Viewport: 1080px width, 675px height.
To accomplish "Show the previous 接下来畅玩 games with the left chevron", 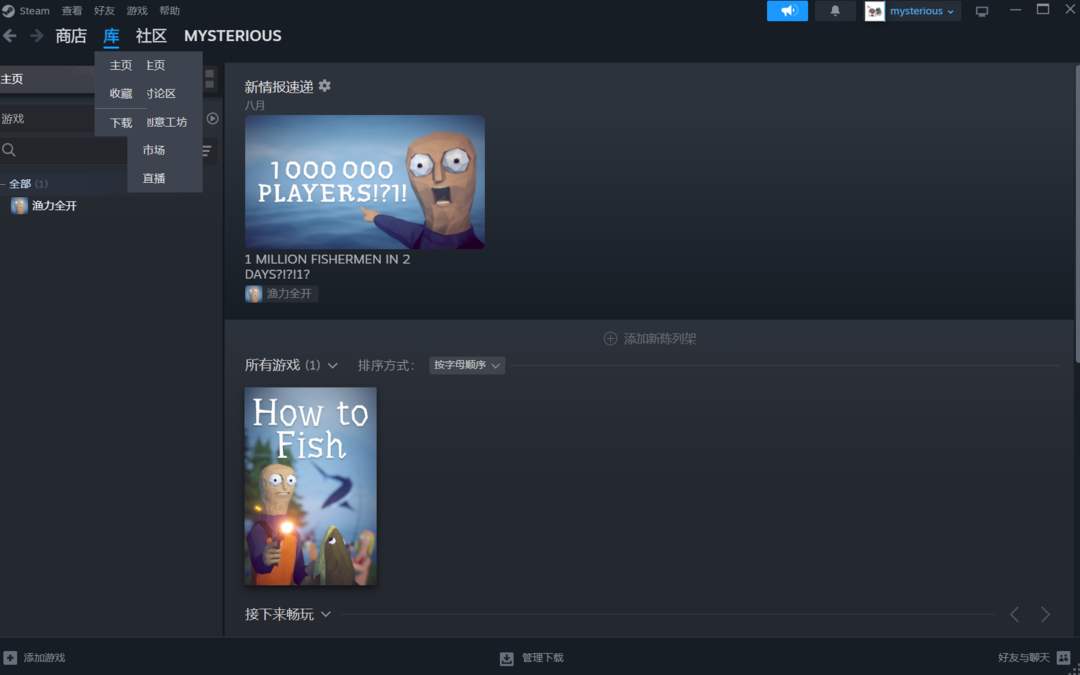I will [1014, 614].
